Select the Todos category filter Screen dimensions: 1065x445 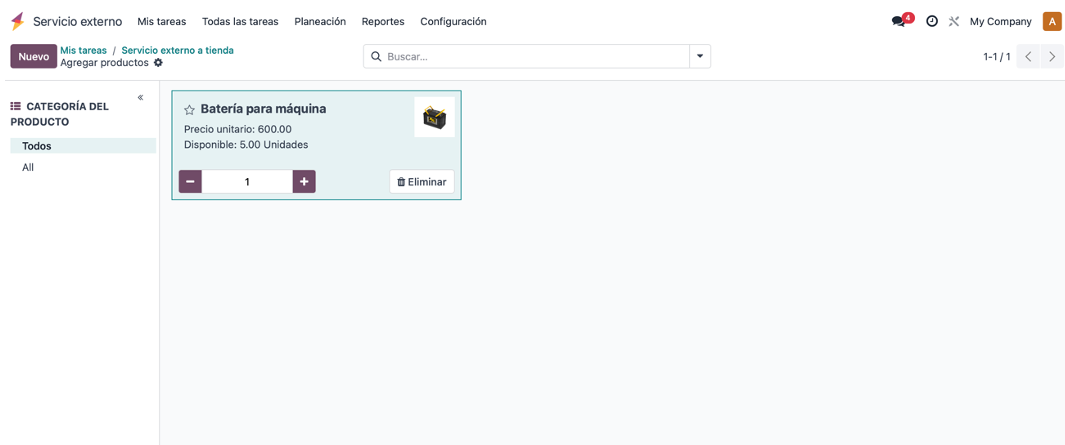(x=84, y=145)
